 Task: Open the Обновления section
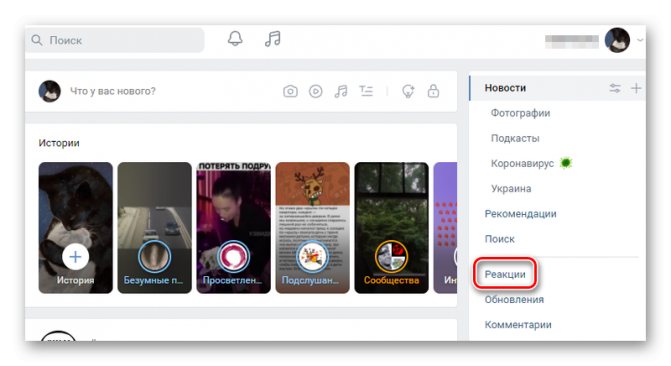(514, 300)
